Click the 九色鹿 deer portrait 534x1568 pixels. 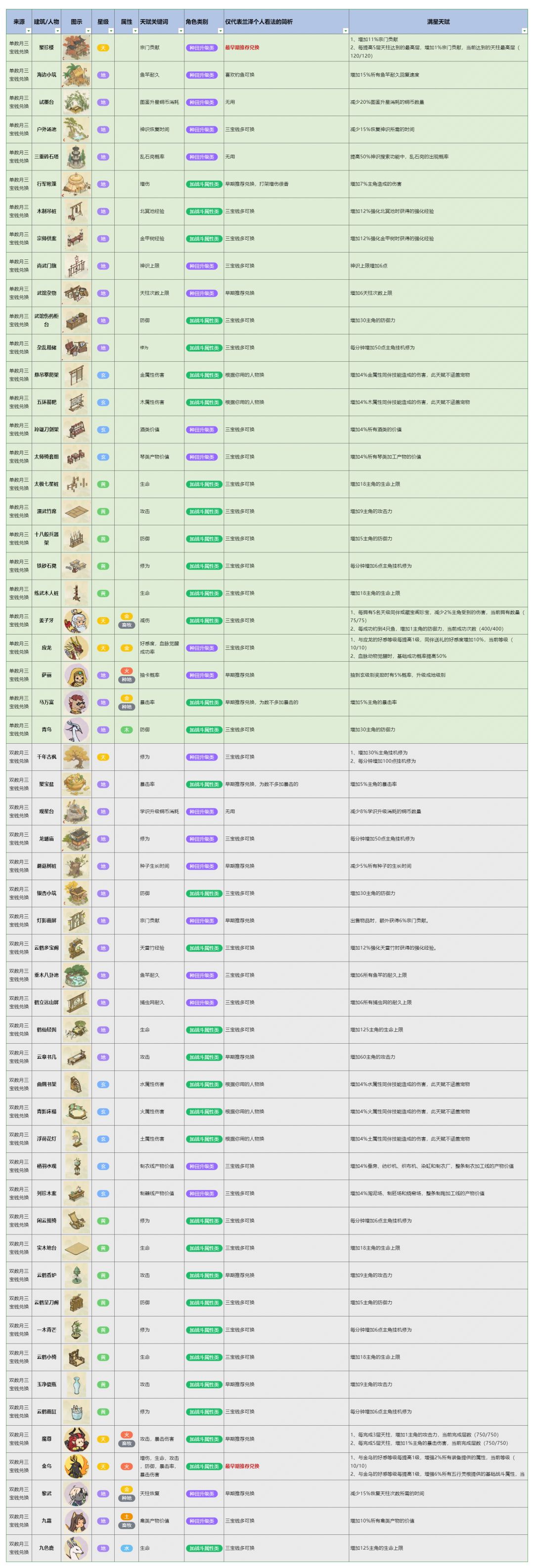coord(76,1548)
